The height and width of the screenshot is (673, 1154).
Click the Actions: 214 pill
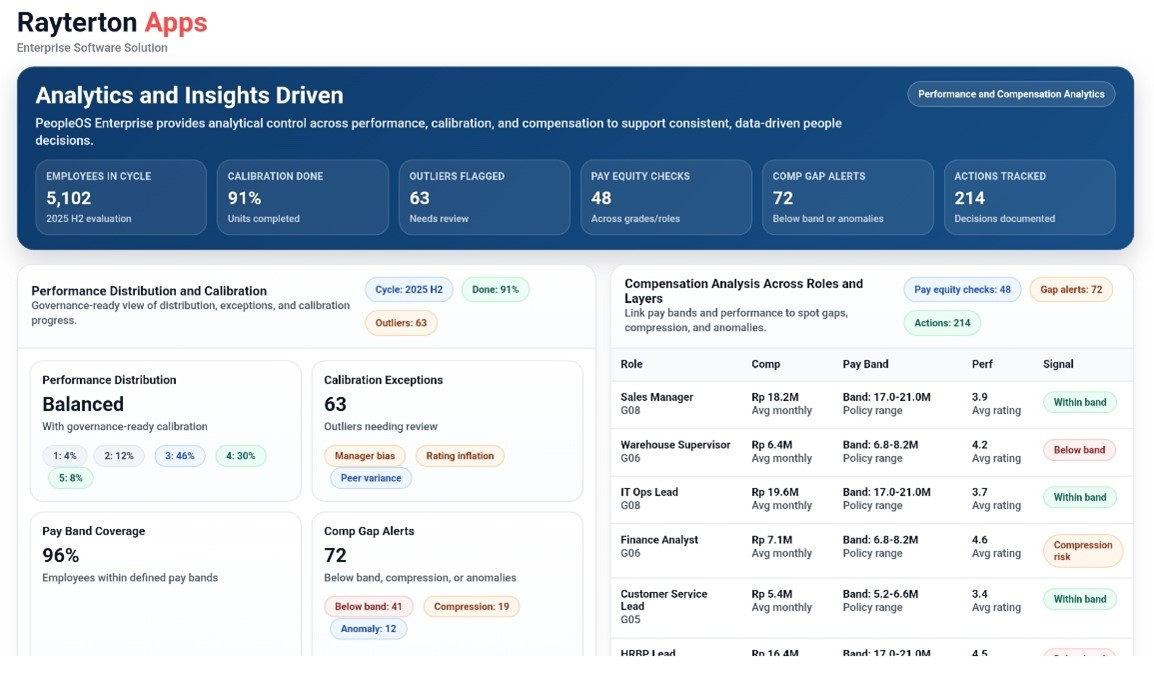click(x=942, y=323)
